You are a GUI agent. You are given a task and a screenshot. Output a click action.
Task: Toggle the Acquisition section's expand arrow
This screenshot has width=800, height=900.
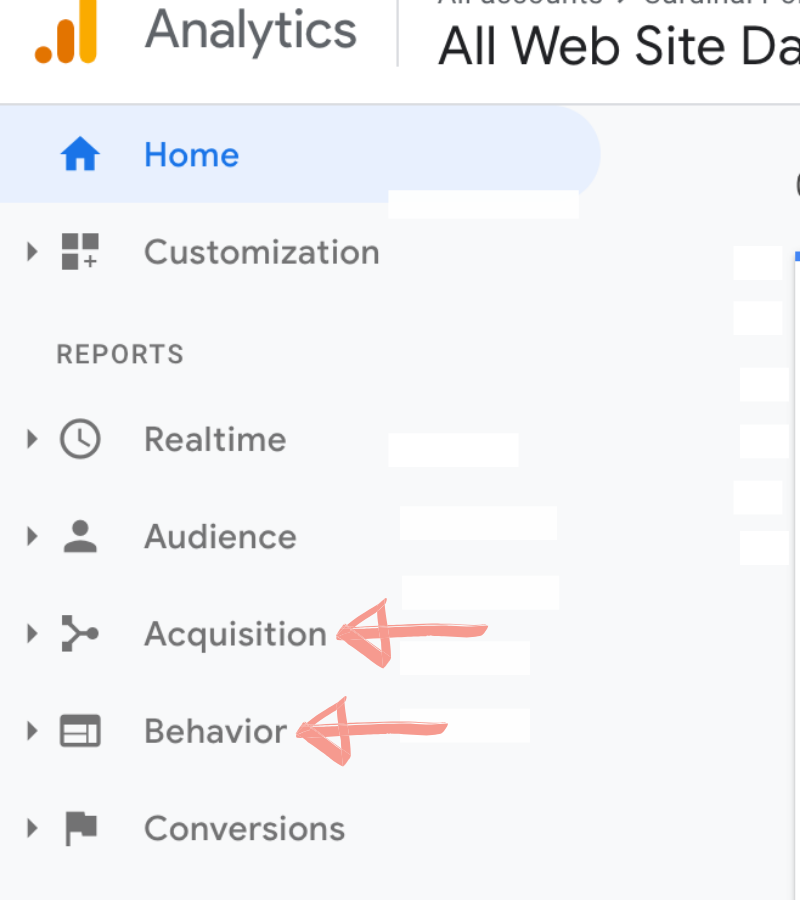coord(32,634)
